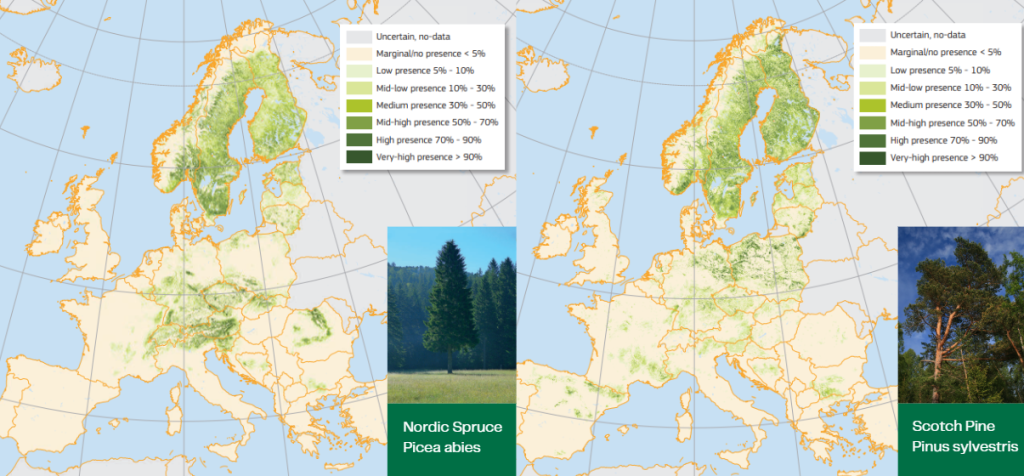Click the Scotch Pine Pinus sylvestris label

[x=965, y=437]
